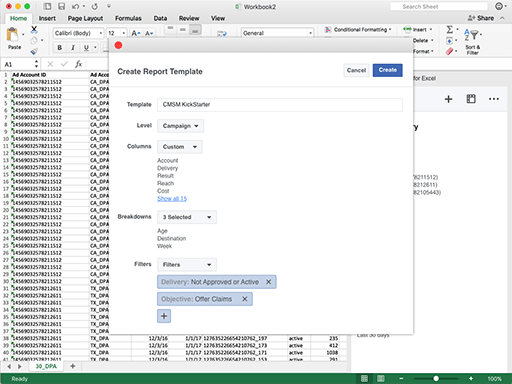Click the Cut scissors icon

pyautogui.click(x=34, y=30)
